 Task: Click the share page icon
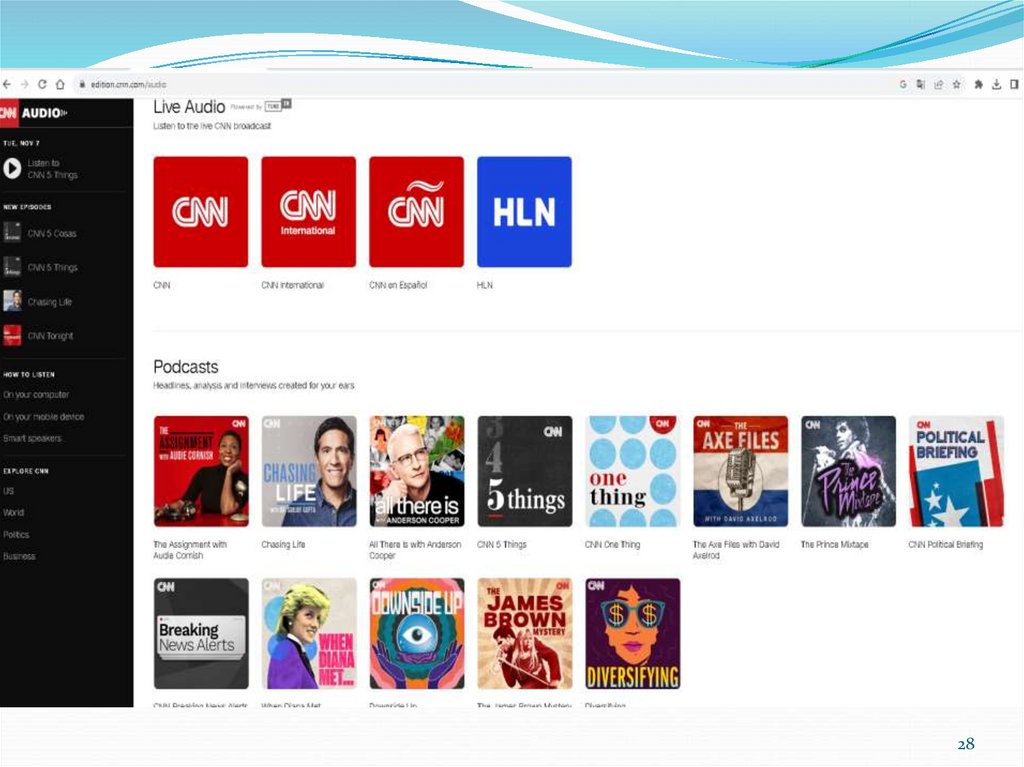[x=938, y=84]
